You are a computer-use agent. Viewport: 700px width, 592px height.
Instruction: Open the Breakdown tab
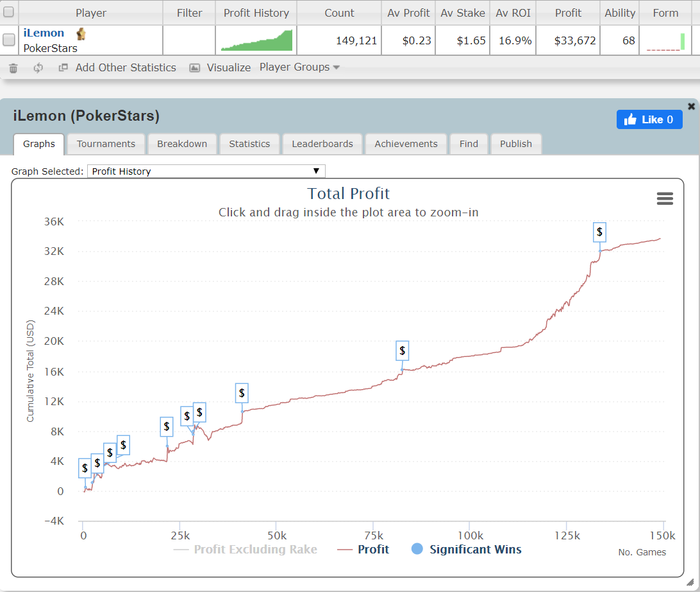pos(182,144)
